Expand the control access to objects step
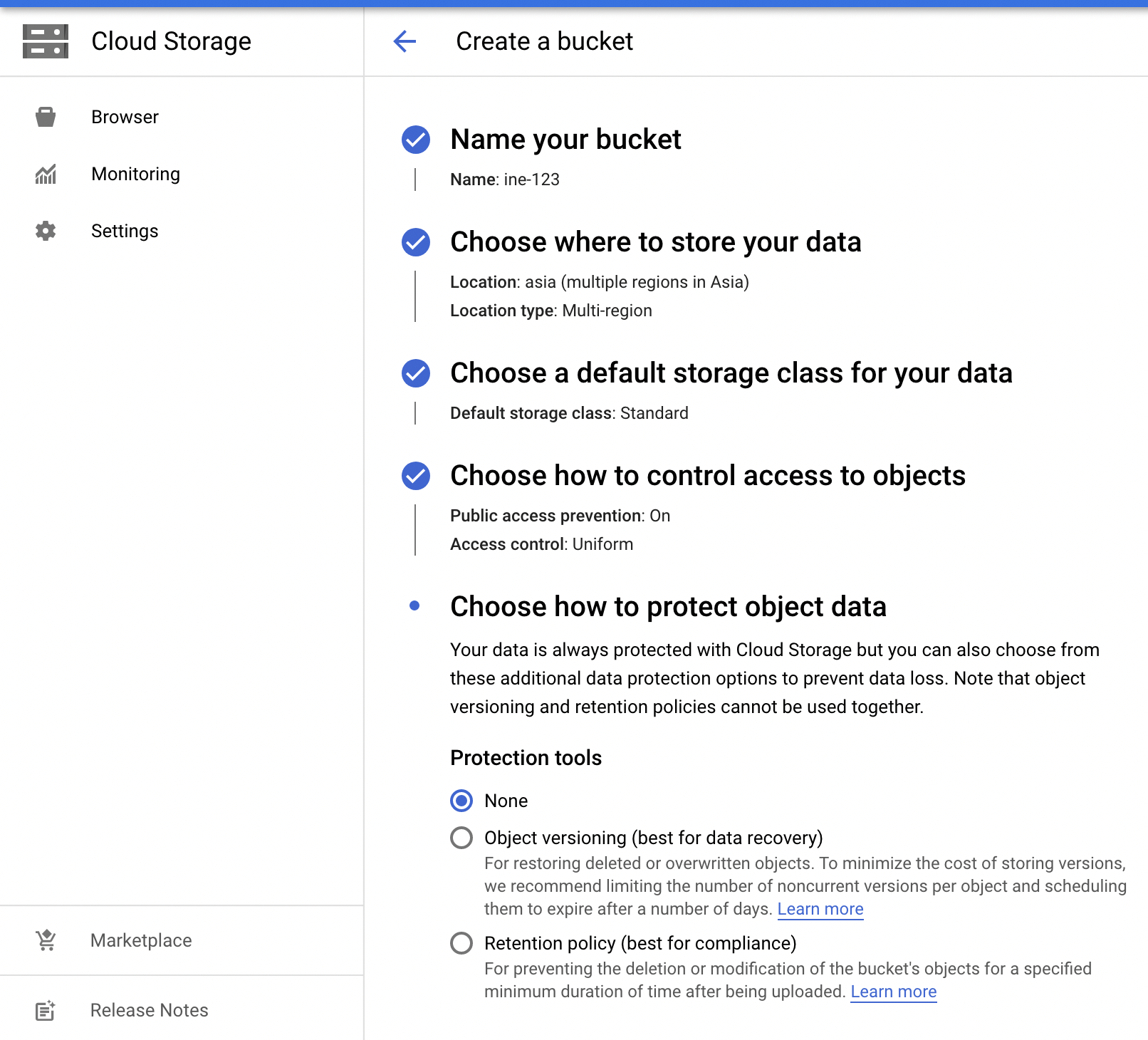Image resolution: width=1148 pixels, height=1040 pixels. [708, 476]
